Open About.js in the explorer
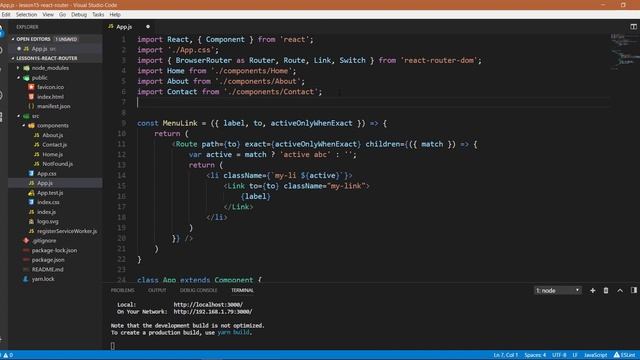Viewport: 640px width, 360px height. (x=53, y=135)
